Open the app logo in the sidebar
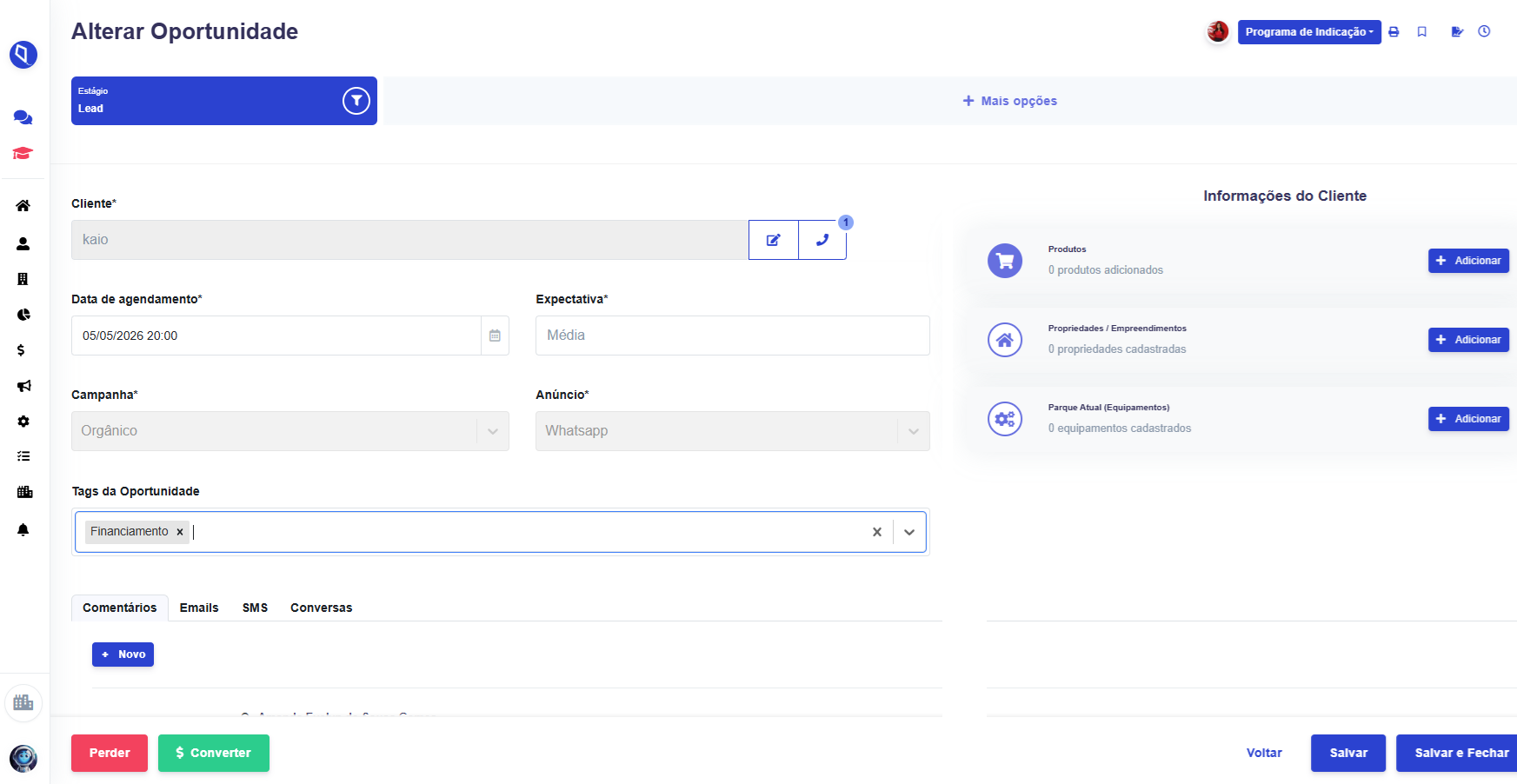Image resolution: width=1517 pixels, height=784 pixels. tap(23, 55)
